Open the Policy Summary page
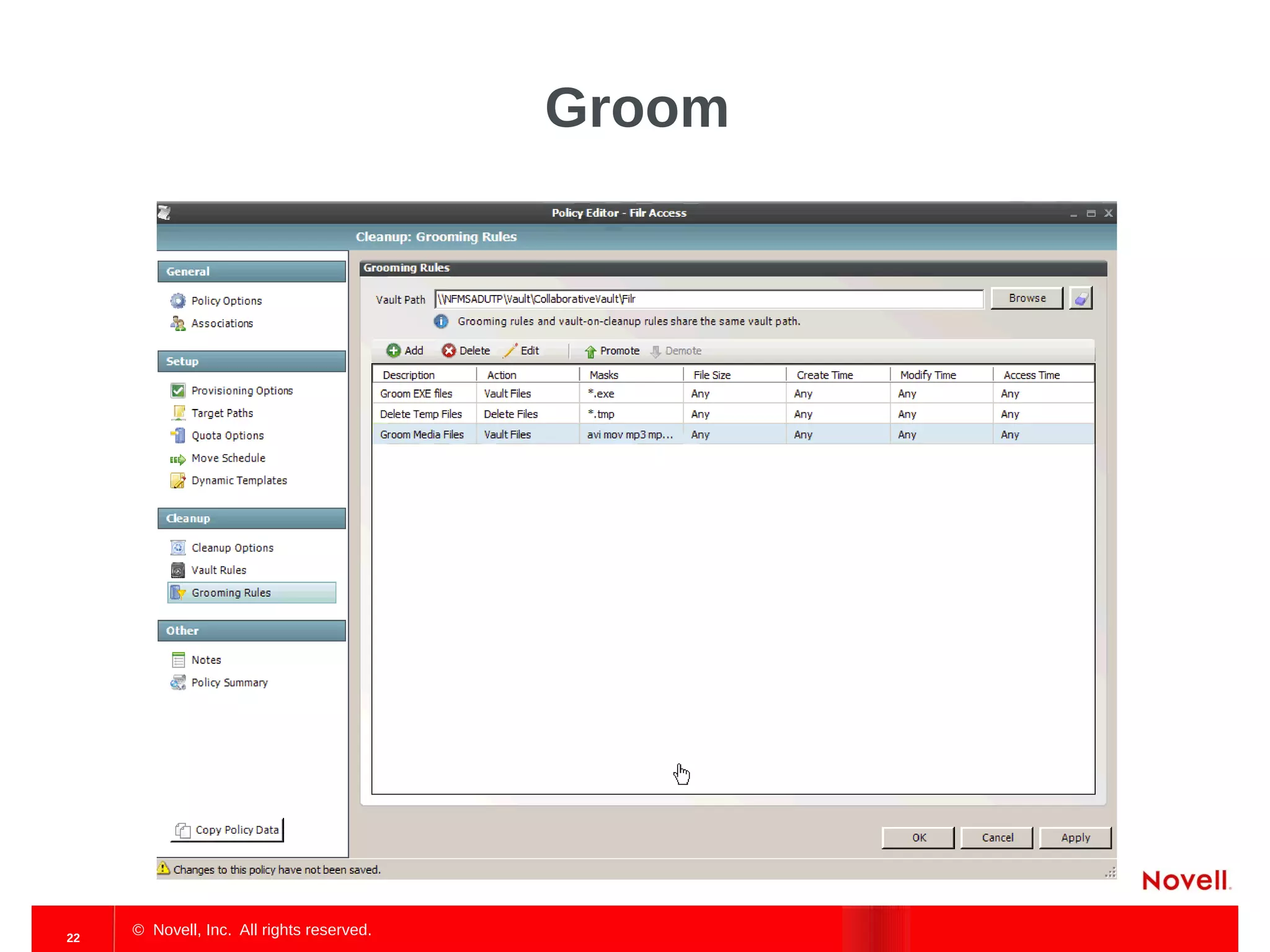 (229, 683)
